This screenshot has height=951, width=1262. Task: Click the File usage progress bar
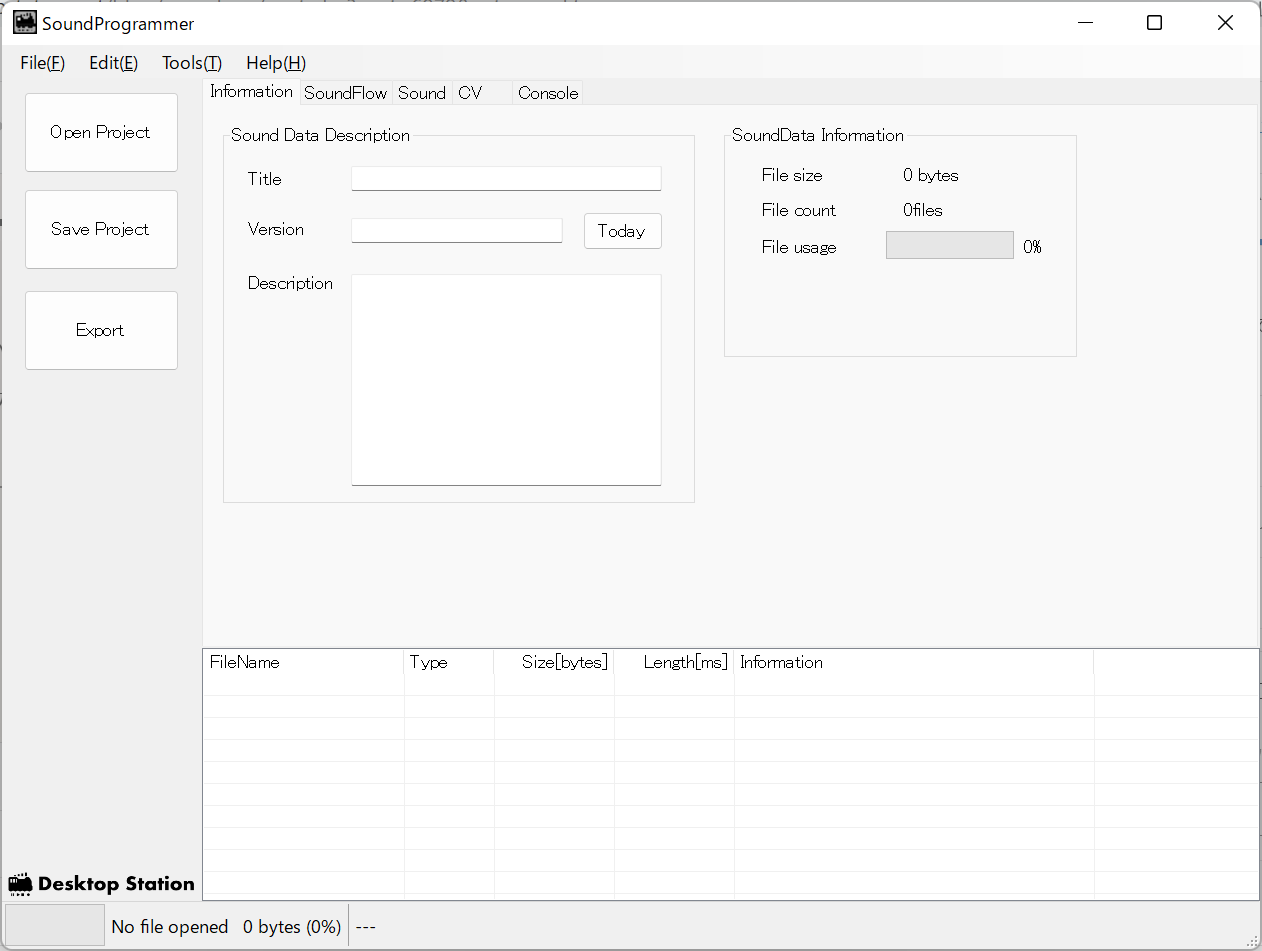click(949, 246)
